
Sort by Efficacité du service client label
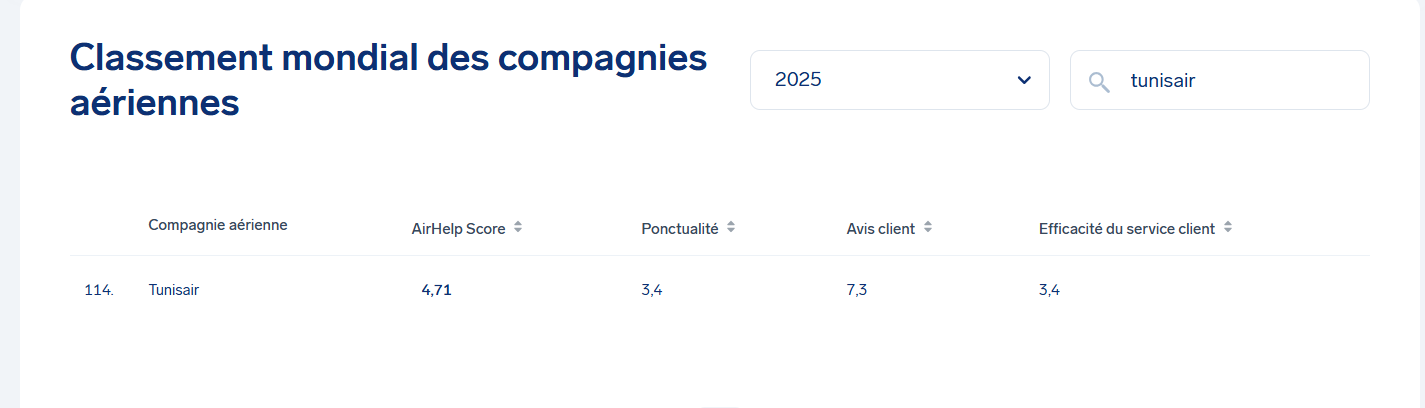click(1126, 229)
